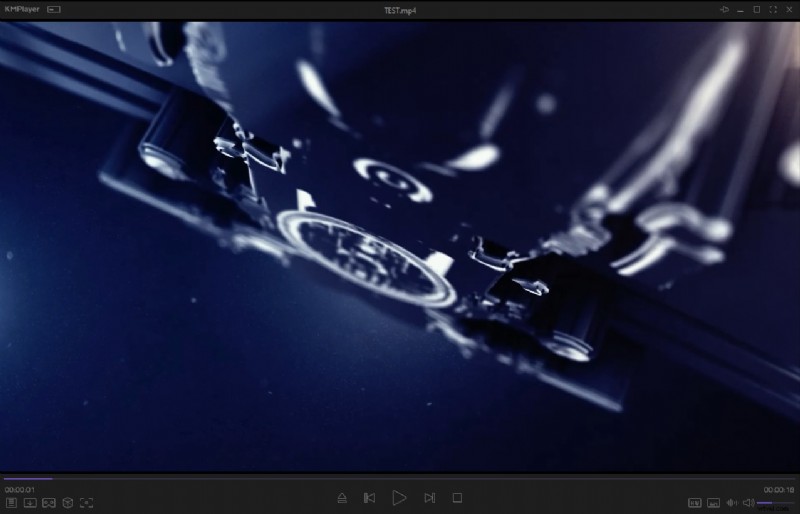Viewport: 800px width, 514px height.
Task: Skip to the next track
Action: (x=429, y=497)
